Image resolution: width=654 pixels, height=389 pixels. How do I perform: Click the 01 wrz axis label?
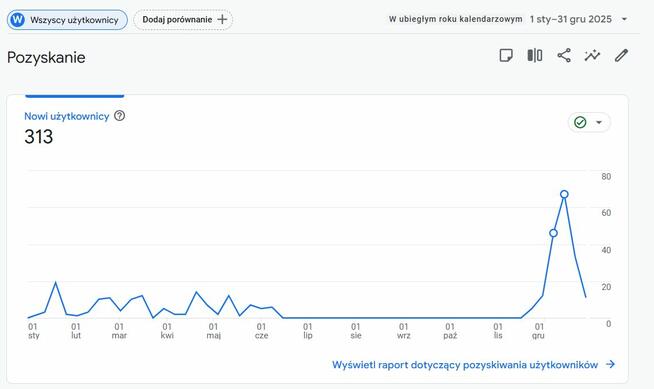pos(403,331)
